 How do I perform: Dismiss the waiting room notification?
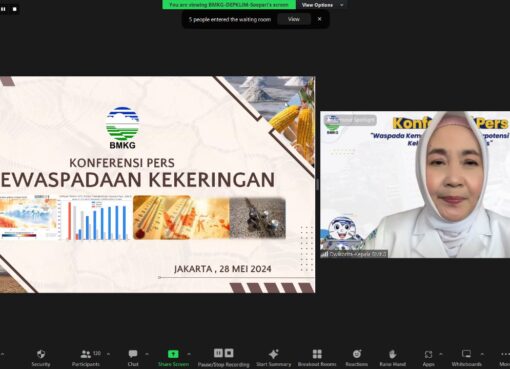click(319, 19)
